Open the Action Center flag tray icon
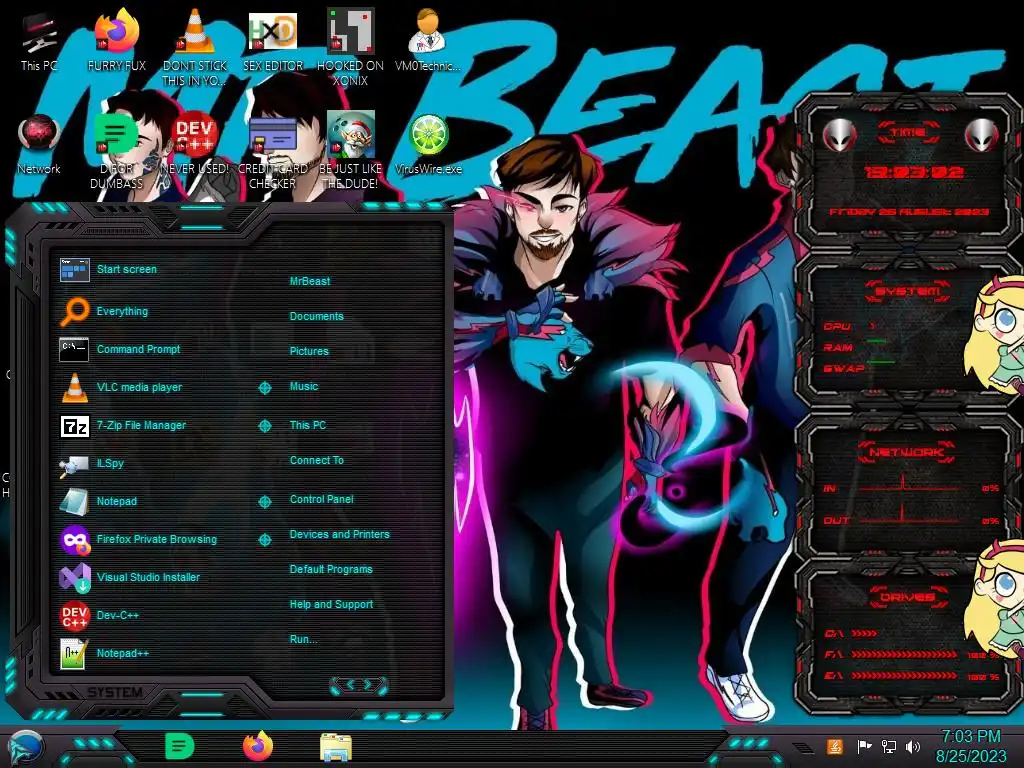The image size is (1024, 768). (865, 746)
